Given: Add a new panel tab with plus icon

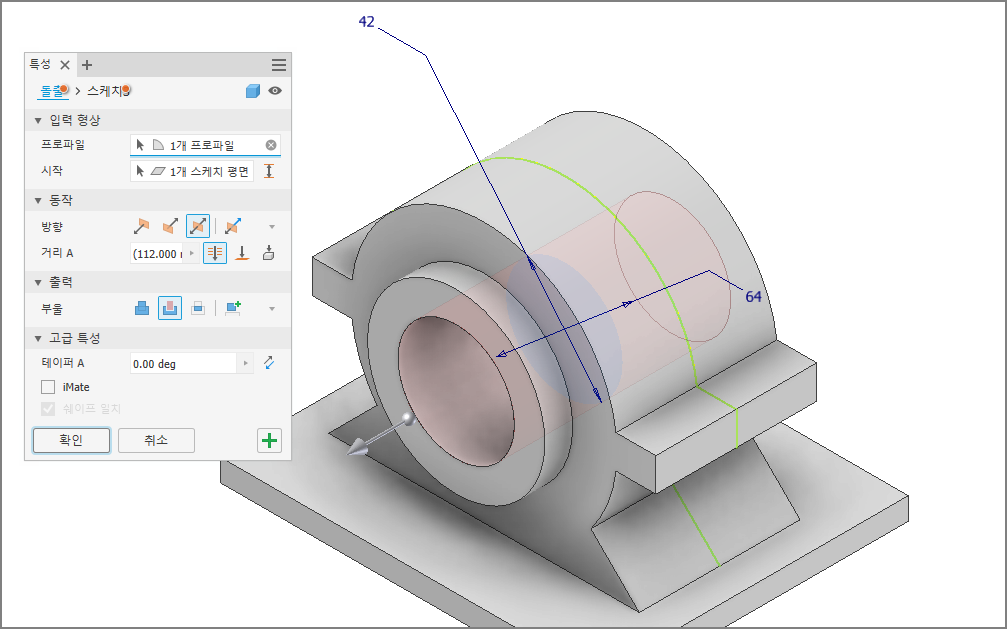Looking at the screenshot, I should tap(87, 65).
